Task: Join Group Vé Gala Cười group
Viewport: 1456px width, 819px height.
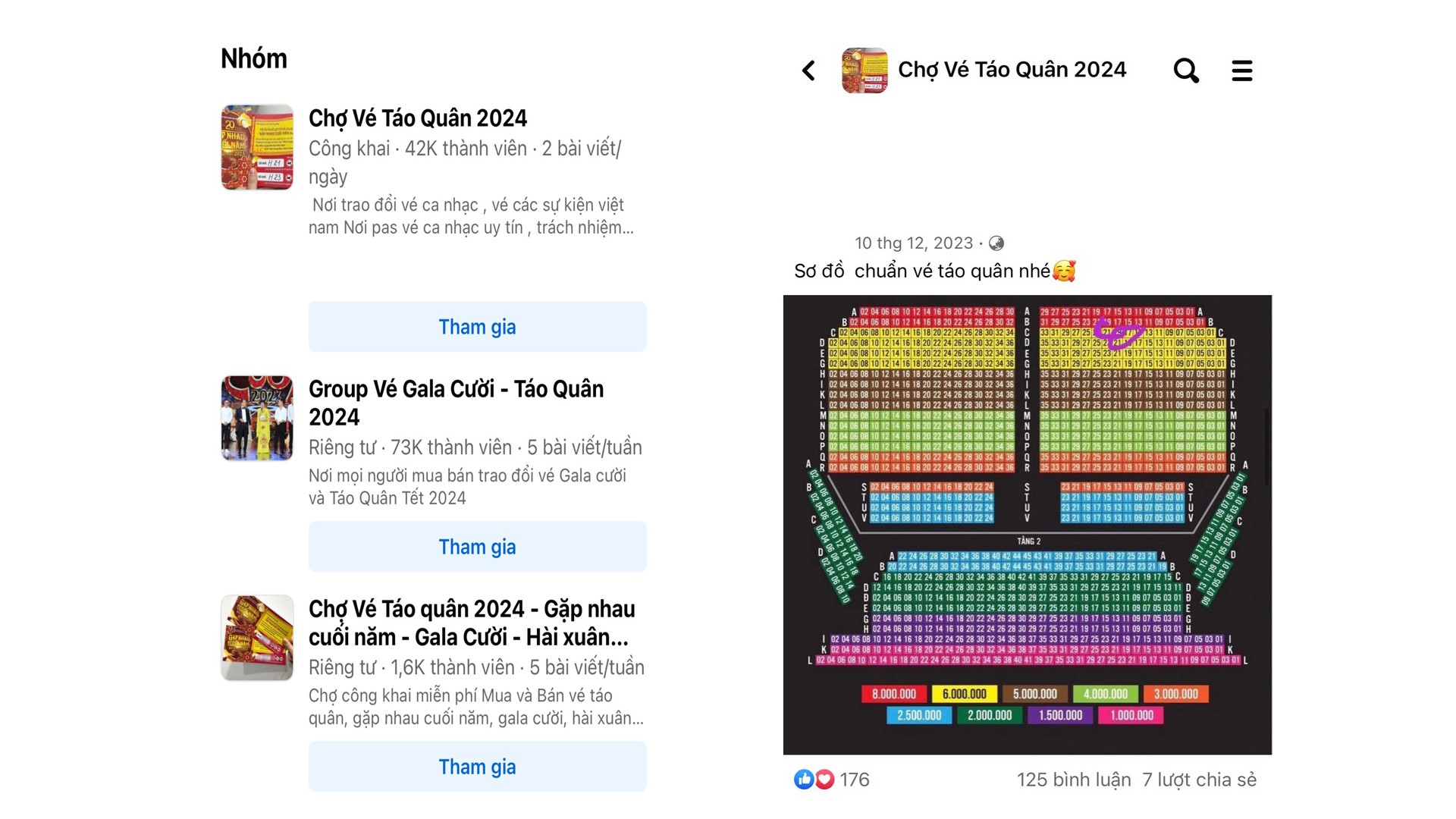Action: [x=477, y=547]
